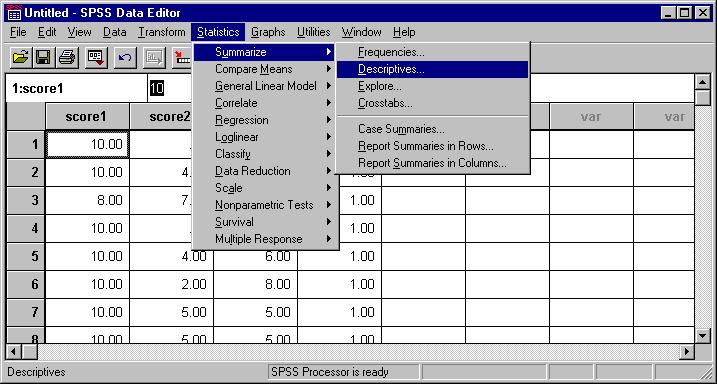Viewport: 717px width, 384px height.
Task: Click the Statistics menu
Action: point(218,32)
